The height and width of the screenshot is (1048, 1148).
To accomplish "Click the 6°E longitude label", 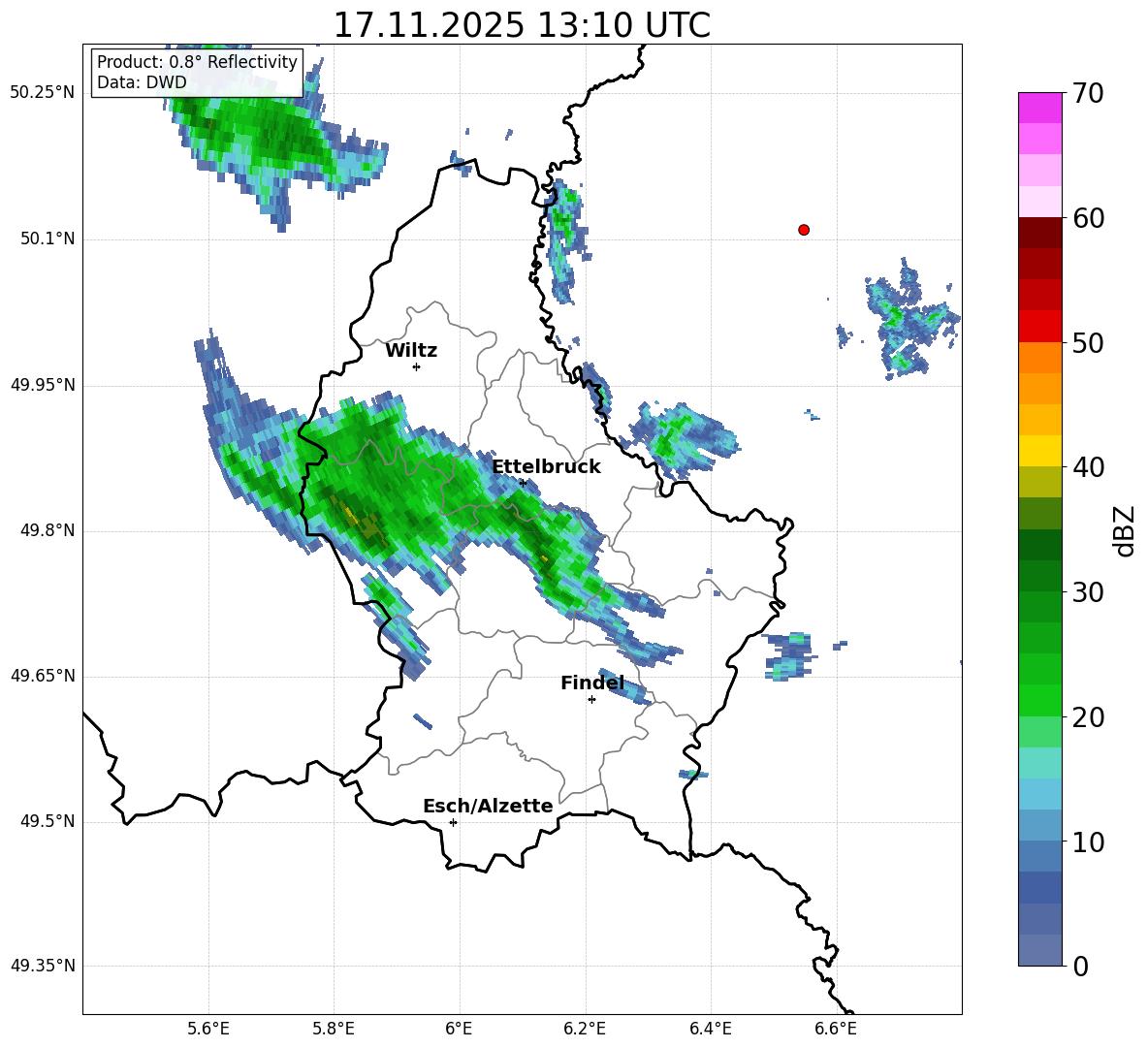I will pos(459,1029).
